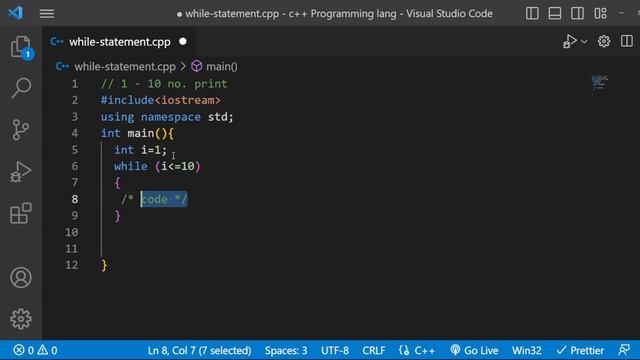Change the UTF-8 encoding
Screen dimensions: 640x360
pos(335,350)
